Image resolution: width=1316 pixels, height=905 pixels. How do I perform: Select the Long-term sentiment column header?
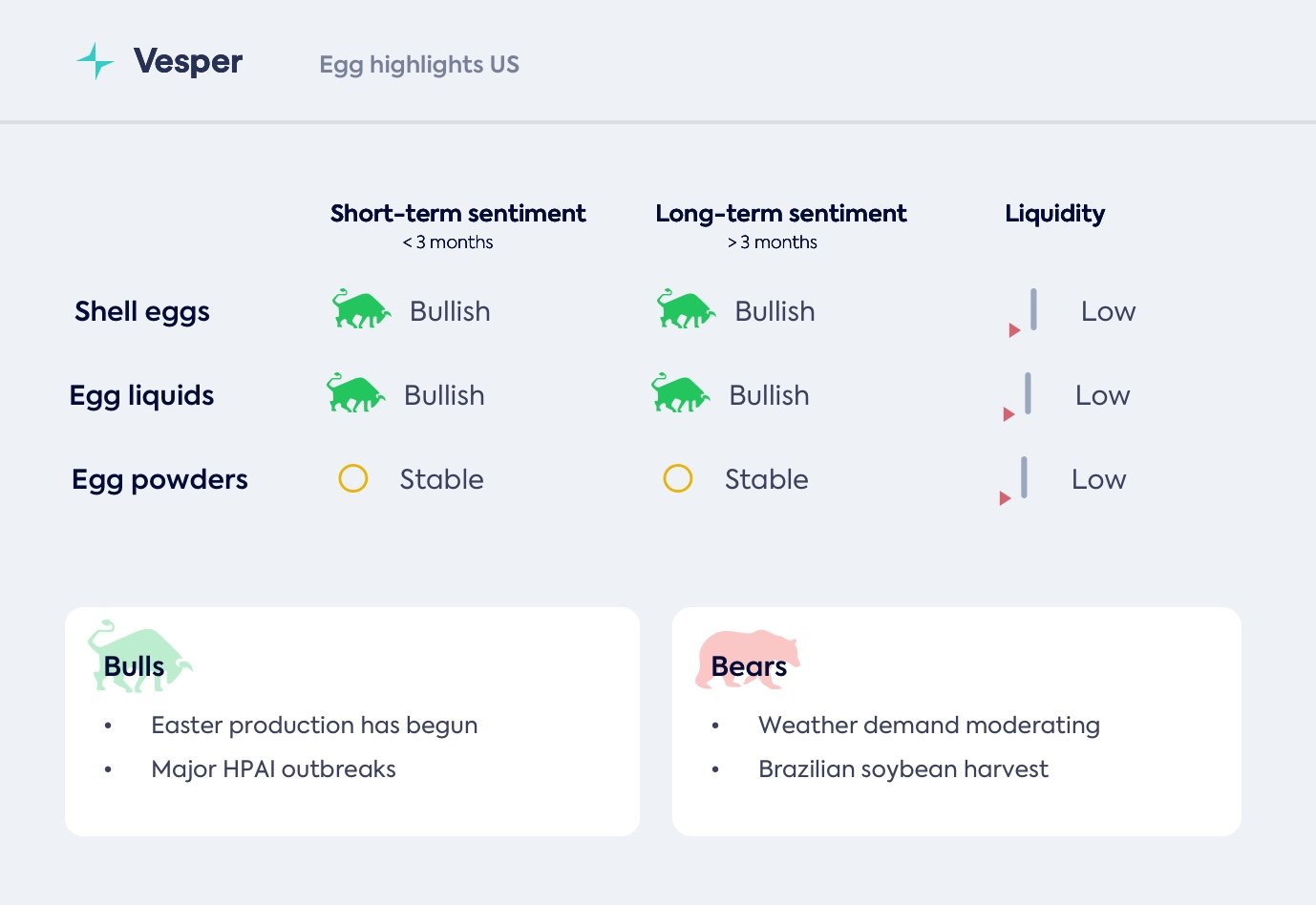[x=780, y=214]
